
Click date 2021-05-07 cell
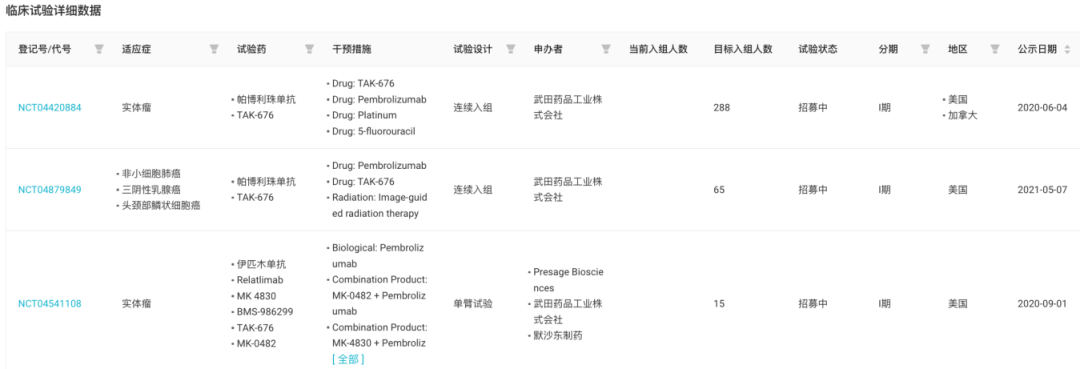[1041, 189]
